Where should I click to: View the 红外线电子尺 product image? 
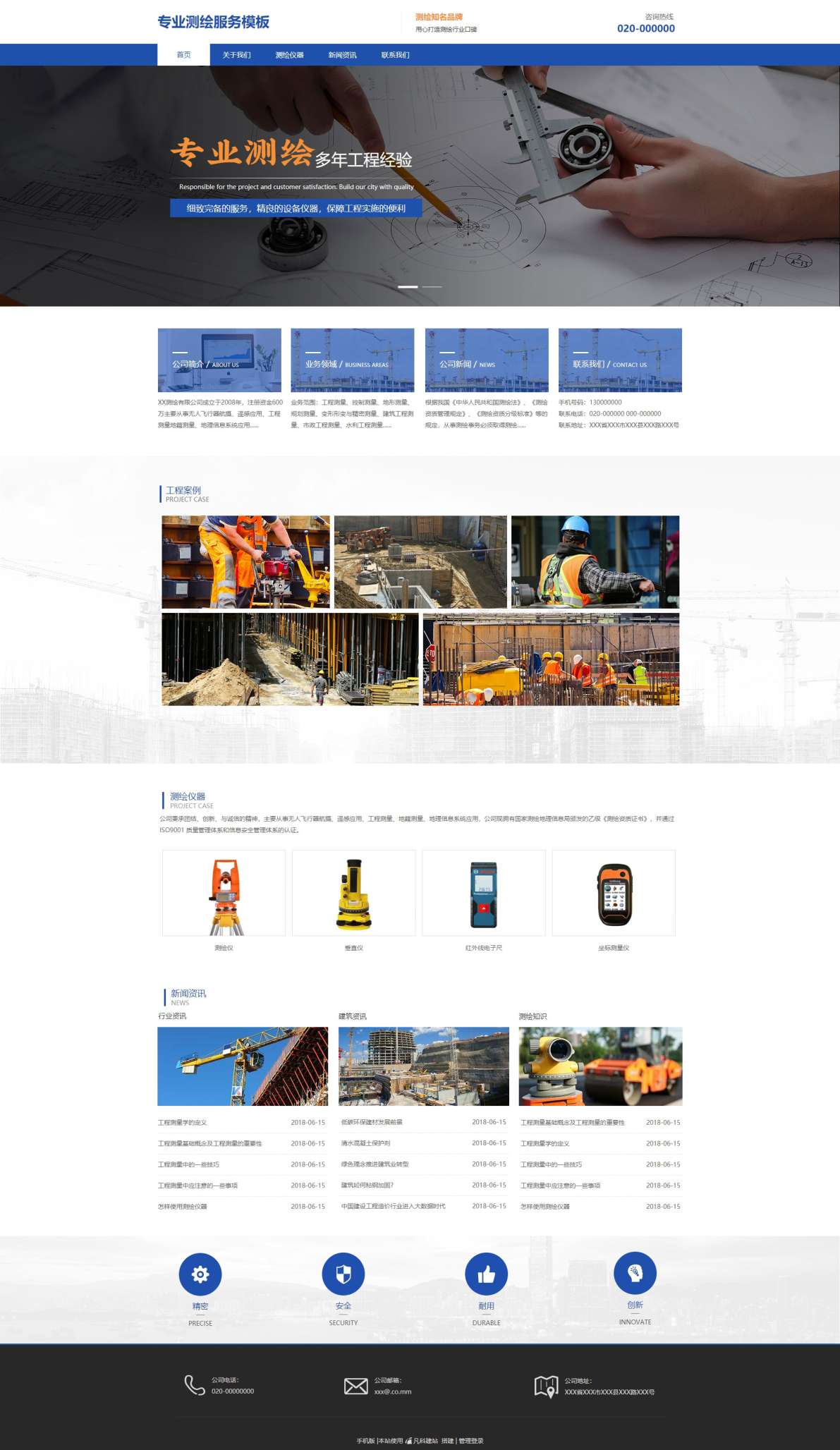pyautogui.click(x=484, y=893)
